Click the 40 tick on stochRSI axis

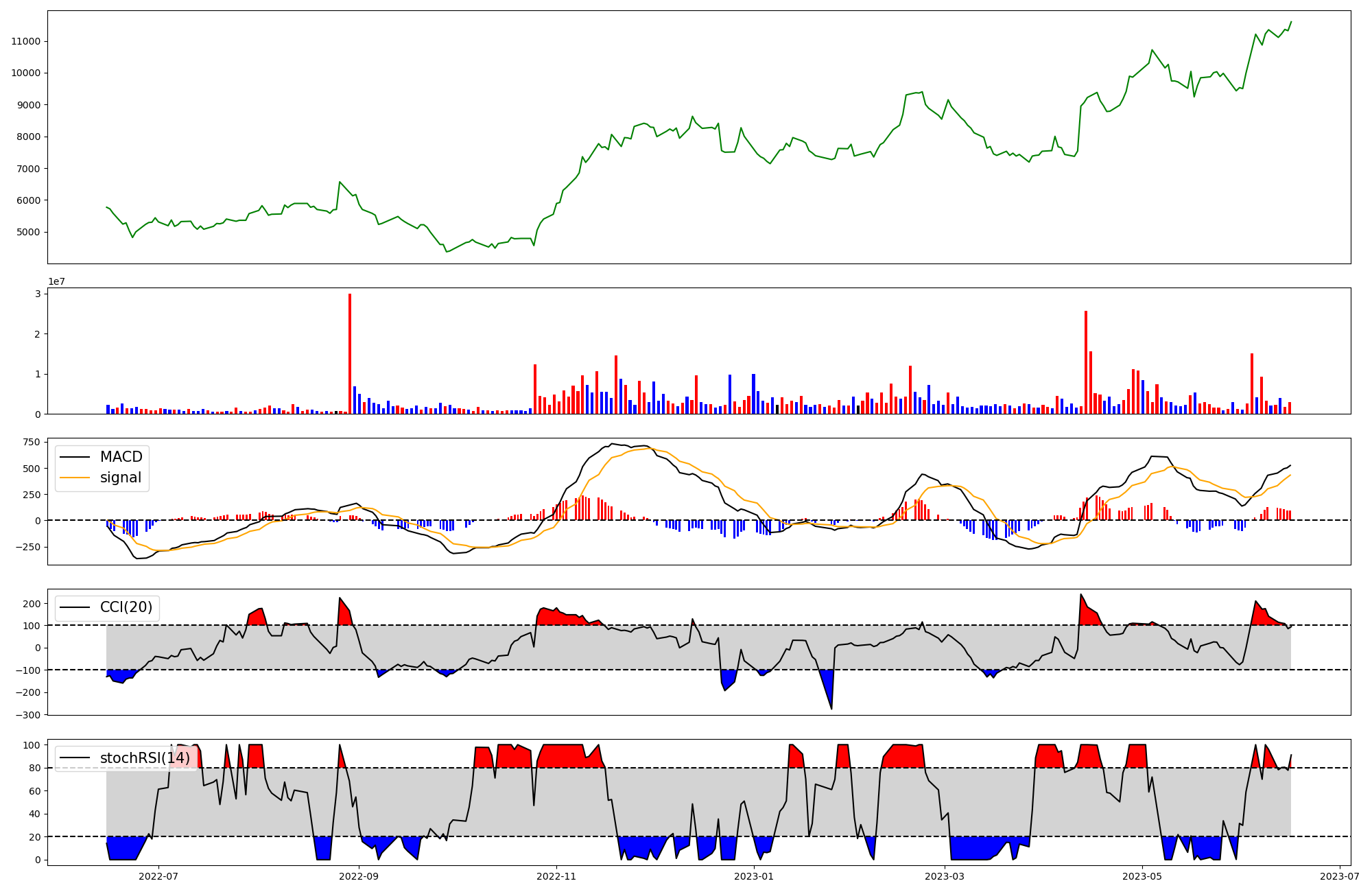coord(35,814)
